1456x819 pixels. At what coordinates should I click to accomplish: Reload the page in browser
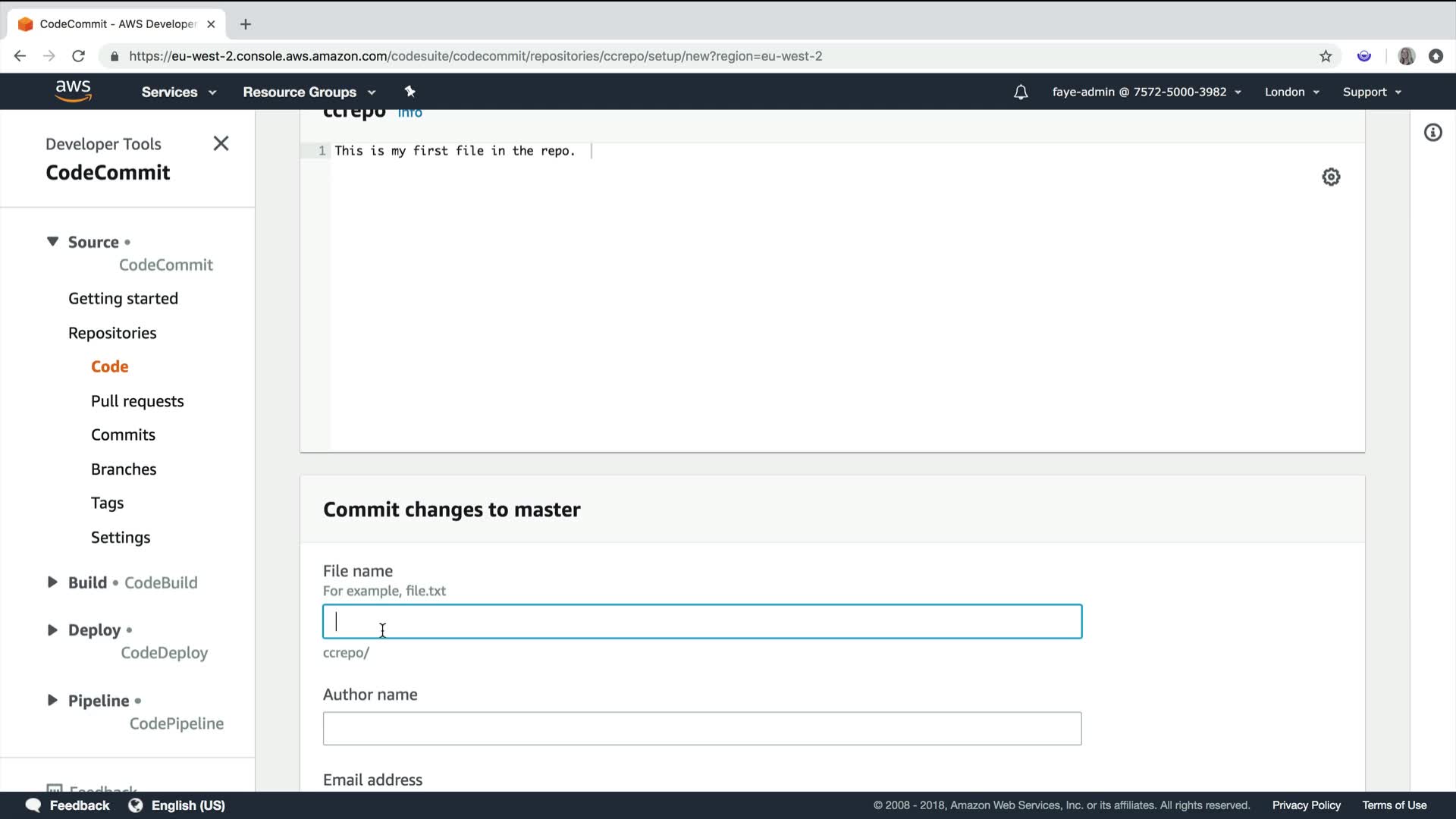(78, 56)
